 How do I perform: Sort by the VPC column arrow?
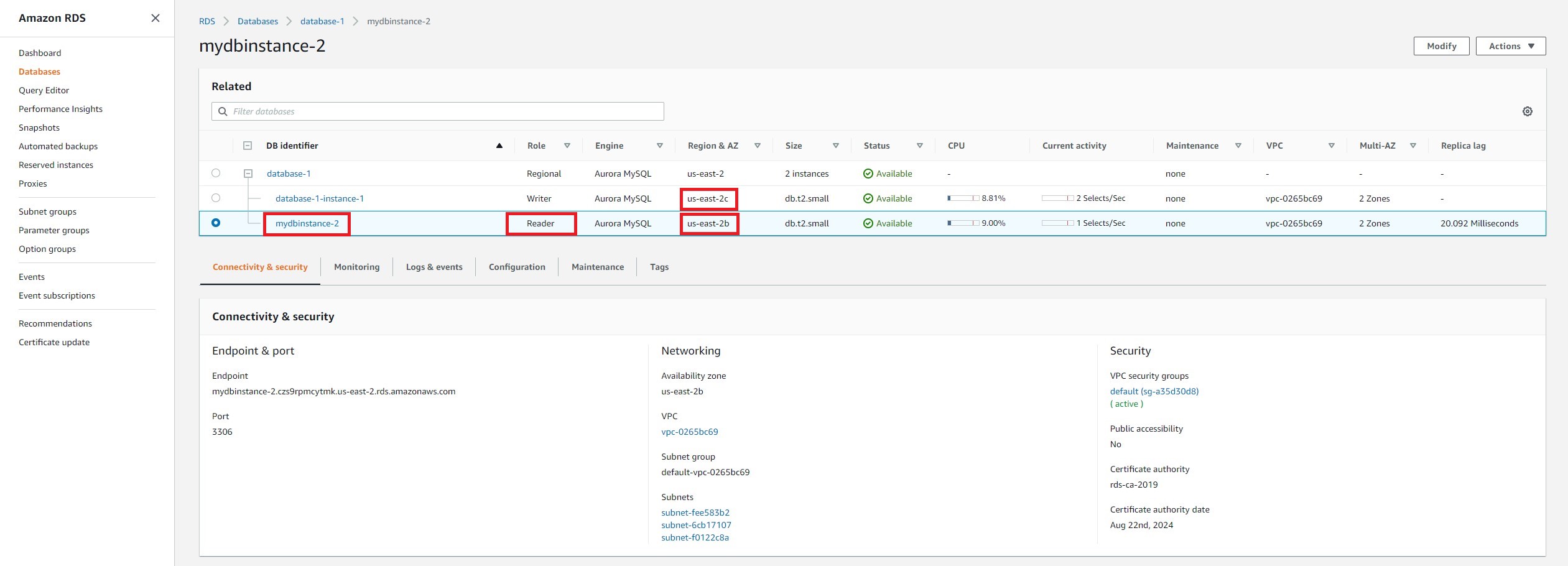tap(1332, 146)
